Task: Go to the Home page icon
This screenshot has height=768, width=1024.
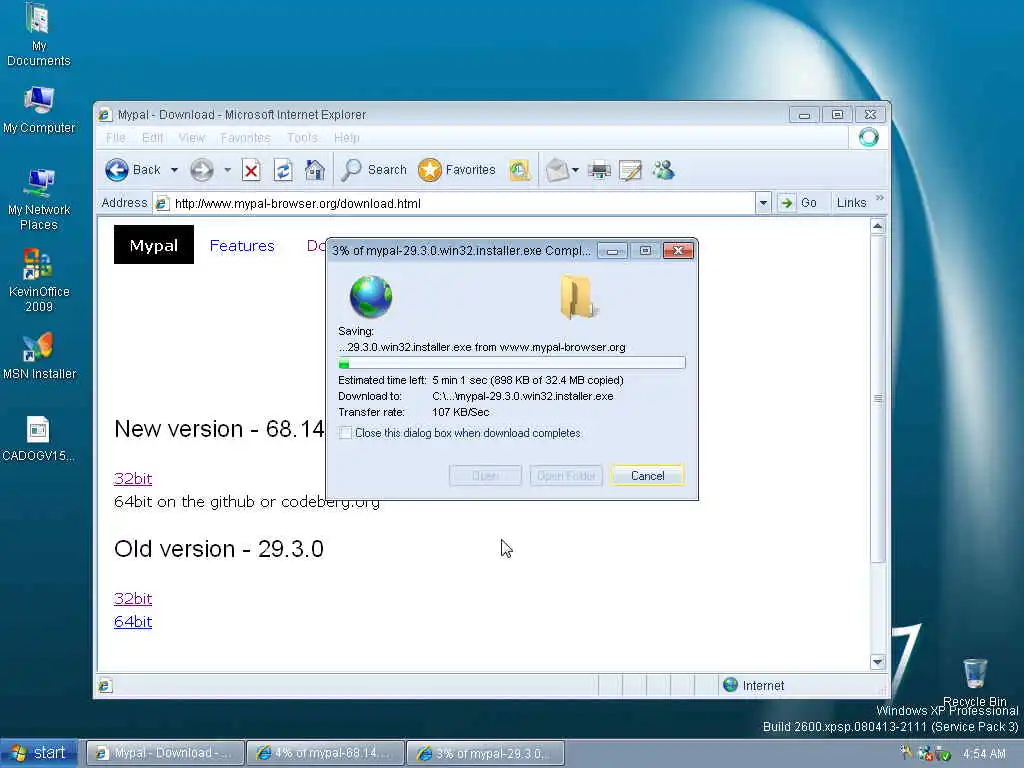Action: (x=315, y=170)
